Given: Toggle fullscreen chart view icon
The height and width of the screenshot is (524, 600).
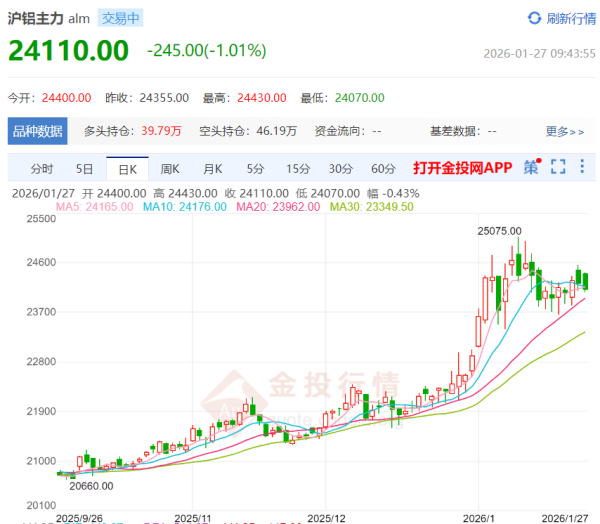Looking at the screenshot, I should tap(558, 167).
